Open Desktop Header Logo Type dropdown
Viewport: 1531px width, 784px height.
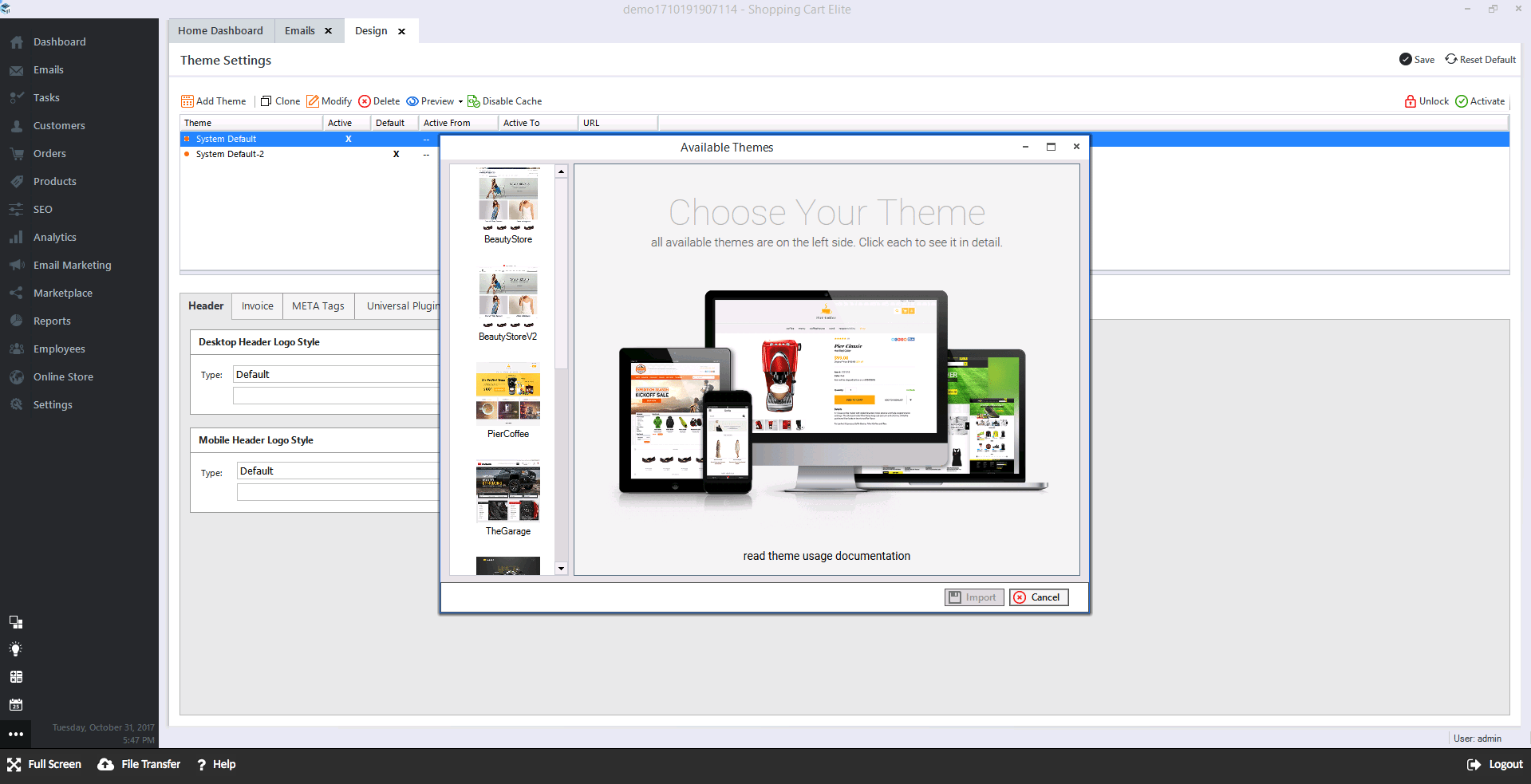(x=336, y=374)
